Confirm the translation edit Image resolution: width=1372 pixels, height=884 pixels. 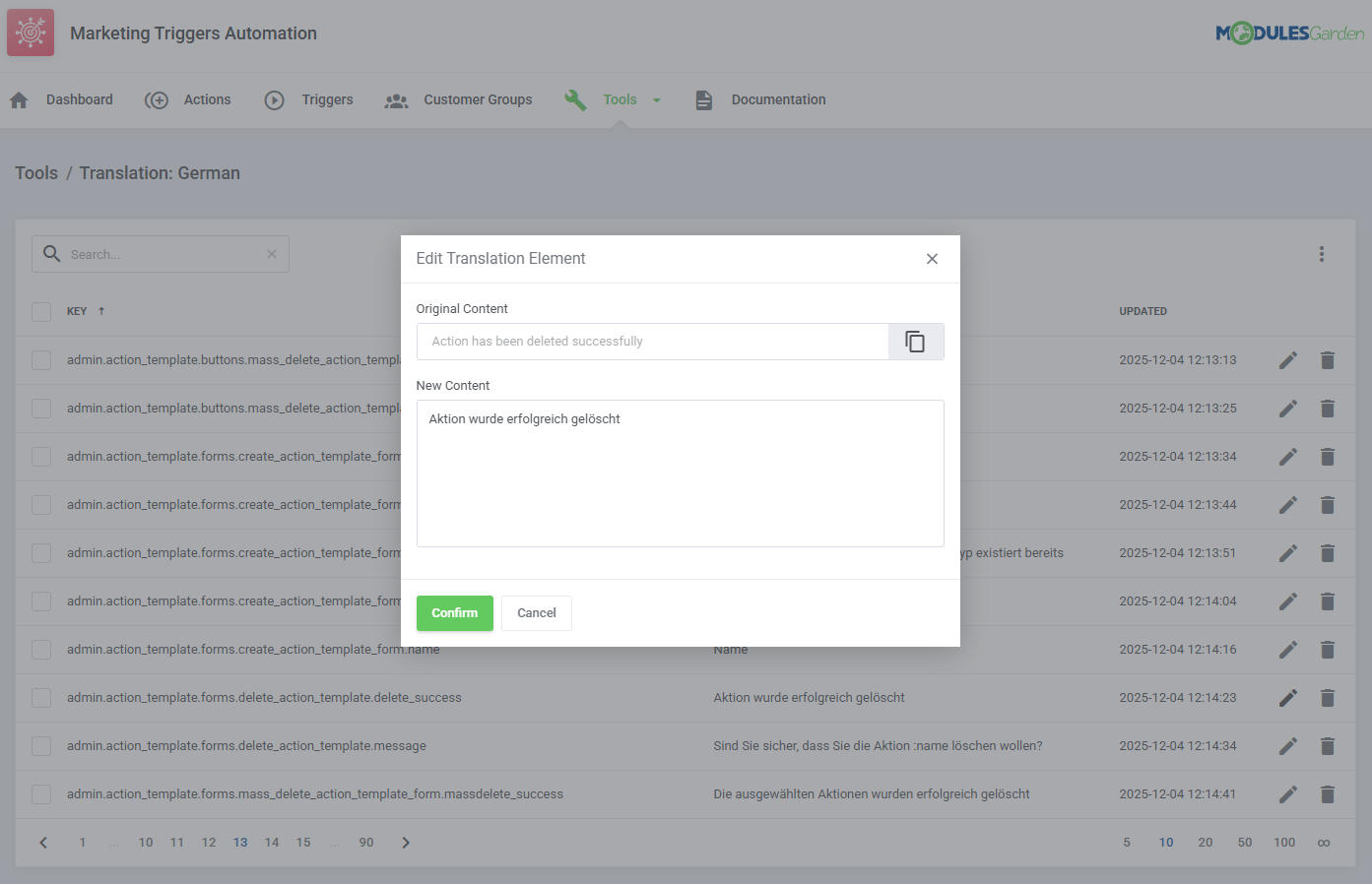[454, 612]
